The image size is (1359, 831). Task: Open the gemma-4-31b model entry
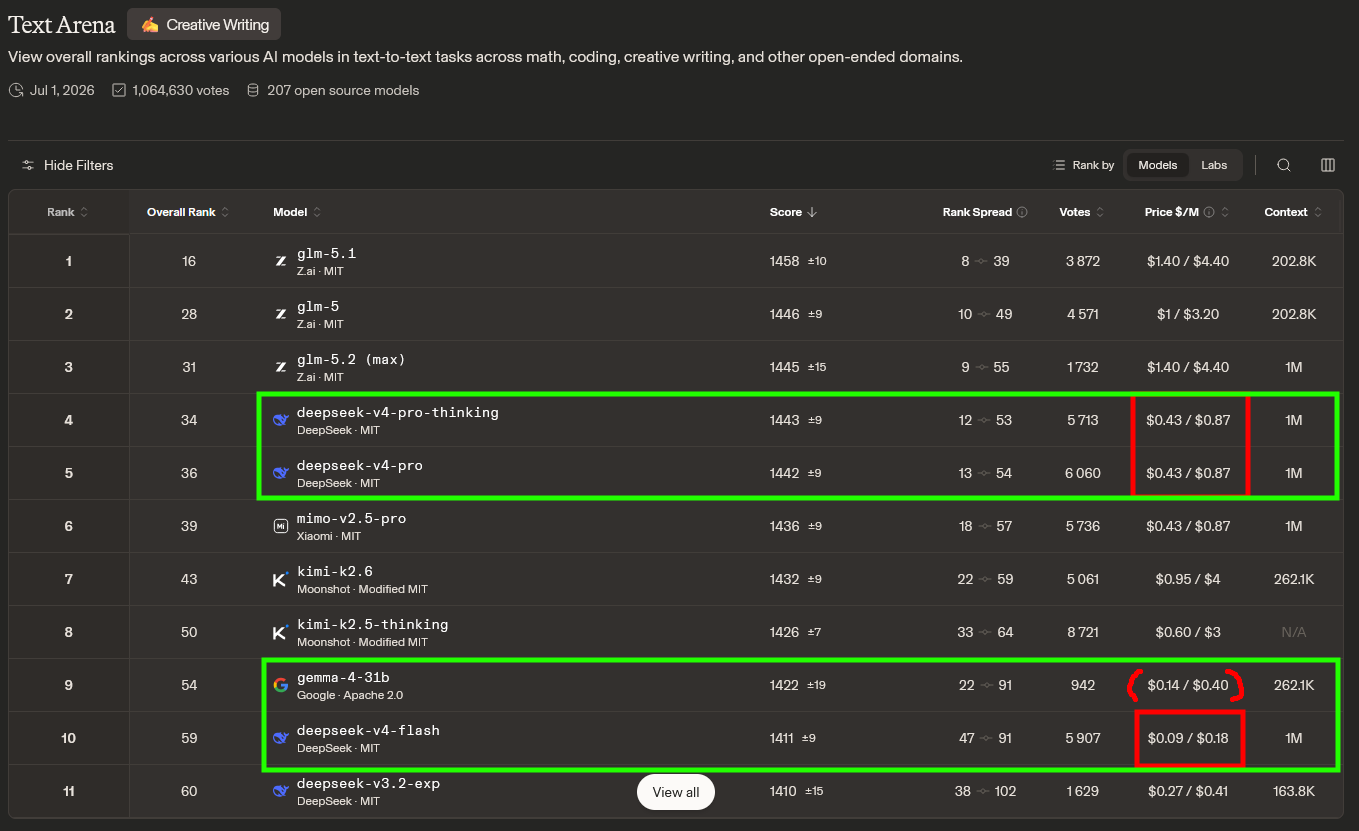343,677
